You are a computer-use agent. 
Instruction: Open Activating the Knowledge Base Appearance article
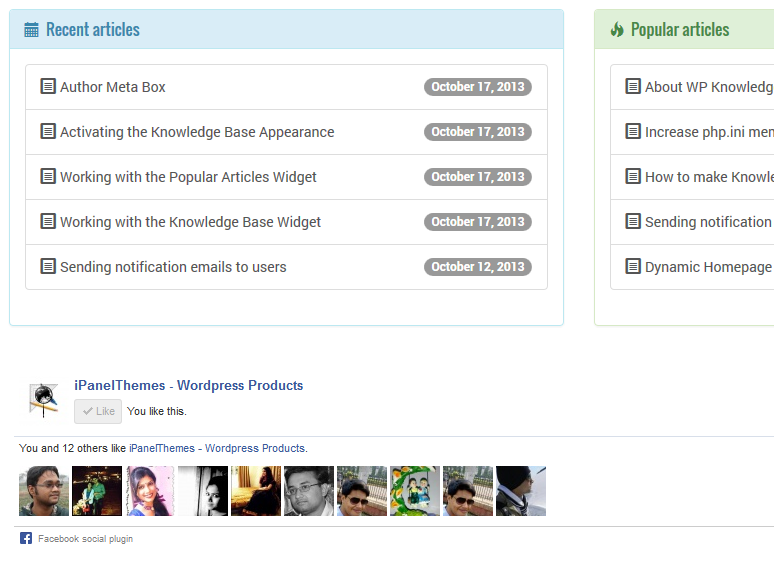(x=197, y=132)
